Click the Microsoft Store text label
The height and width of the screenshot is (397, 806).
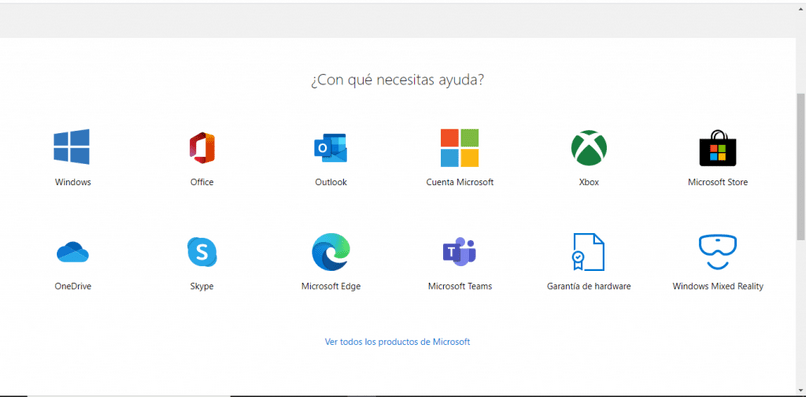pos(718,182)
